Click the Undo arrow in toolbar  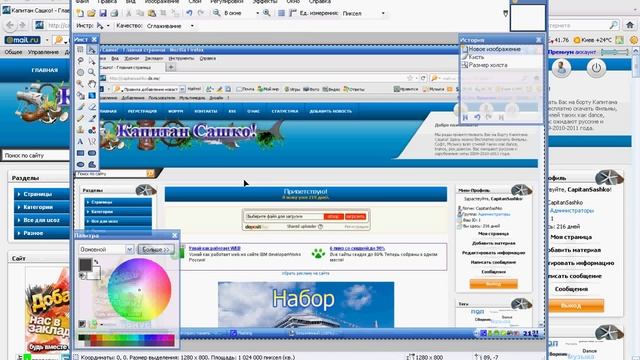click(189, 13)
